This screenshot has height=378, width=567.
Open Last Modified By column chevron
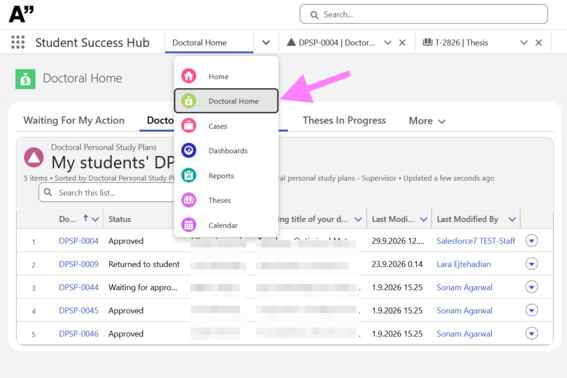(x=512, y=219)
